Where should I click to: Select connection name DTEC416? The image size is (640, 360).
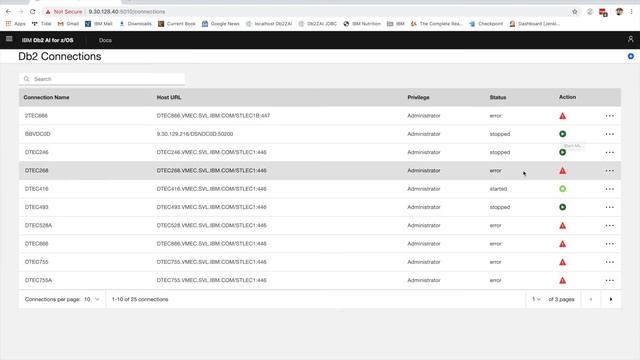36,189
